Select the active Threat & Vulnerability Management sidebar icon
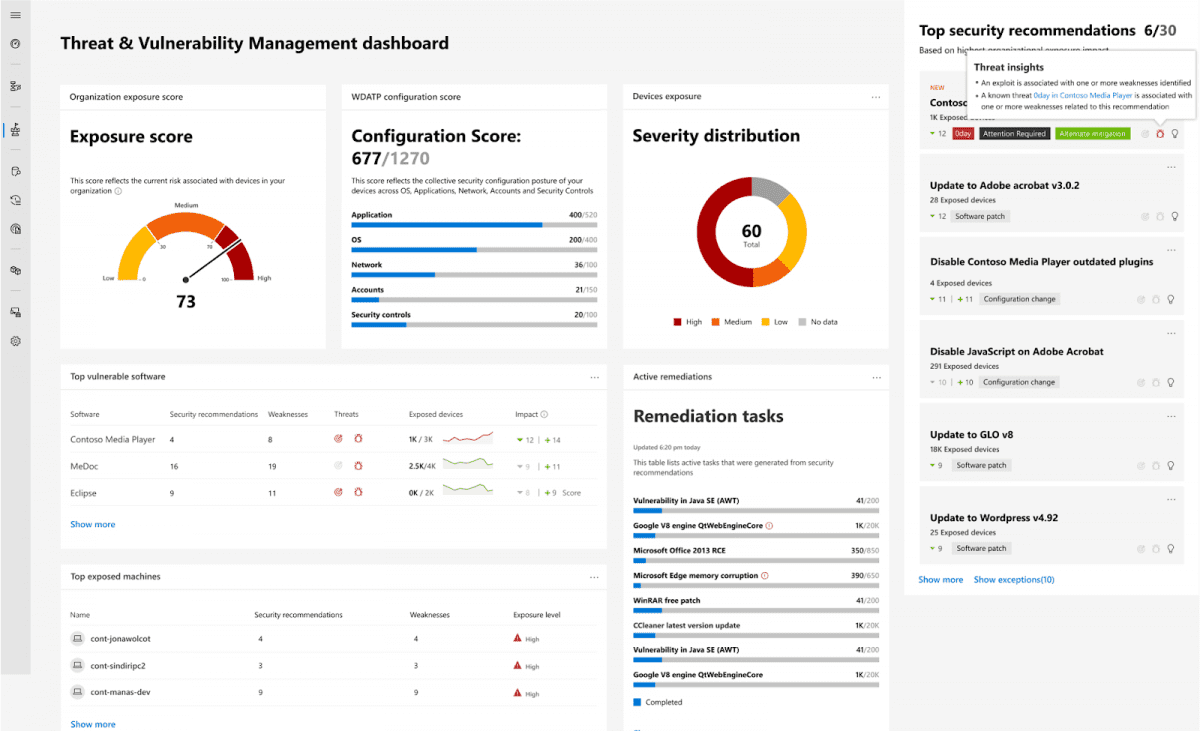1200x731 pixels. point(15,129)
